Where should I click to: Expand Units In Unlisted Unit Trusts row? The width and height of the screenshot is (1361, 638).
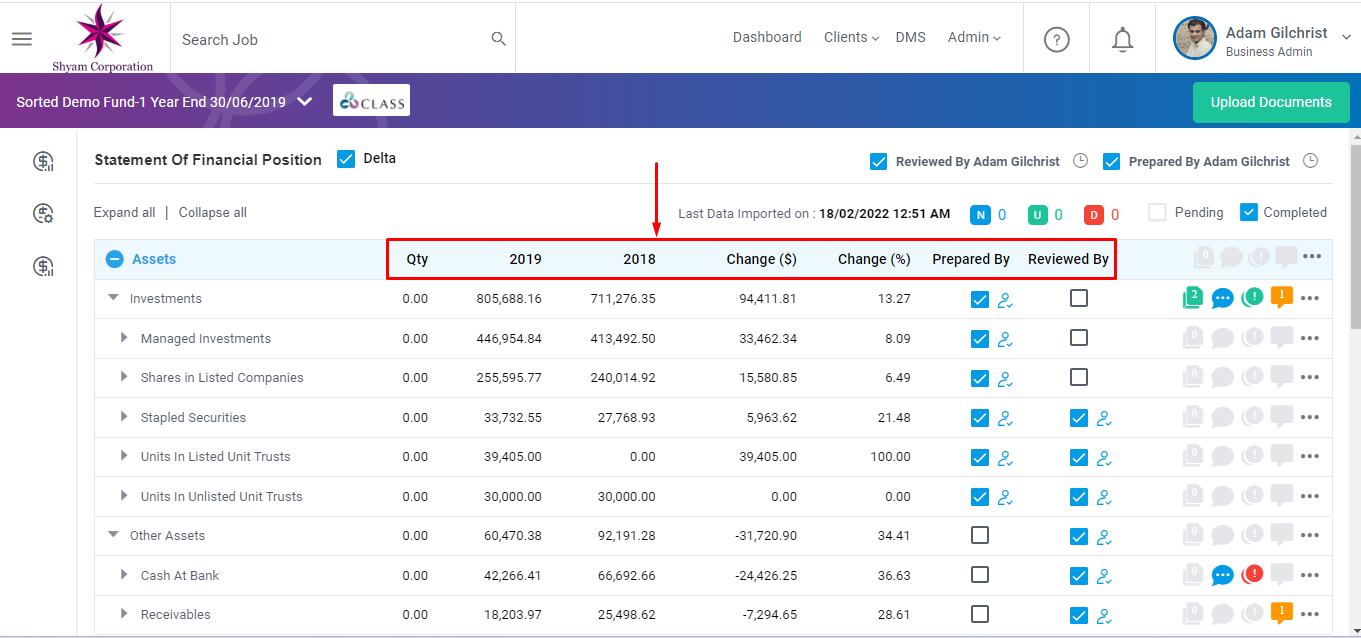click(x=124, y=496)
